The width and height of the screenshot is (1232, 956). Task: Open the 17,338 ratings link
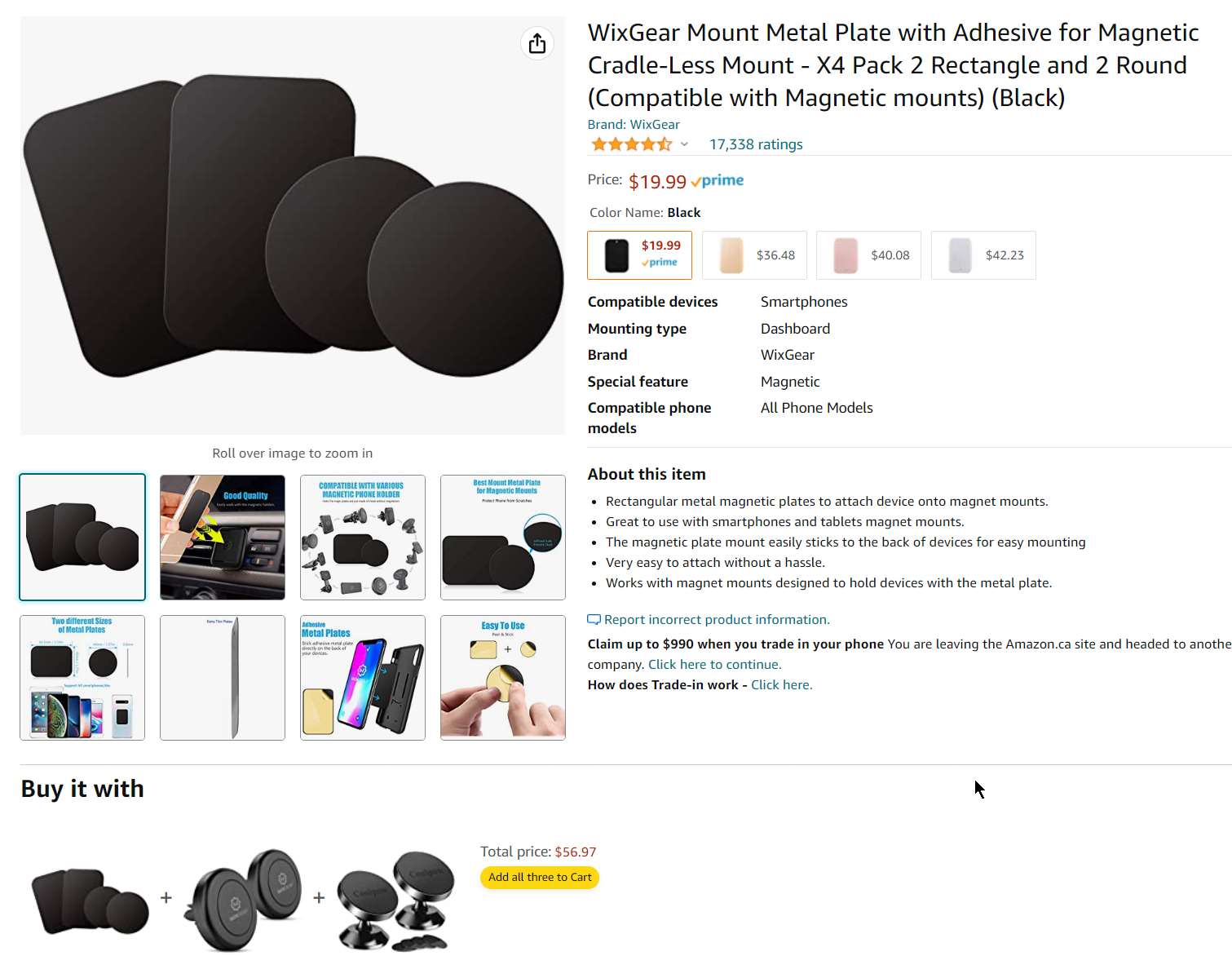click(756, 144)
